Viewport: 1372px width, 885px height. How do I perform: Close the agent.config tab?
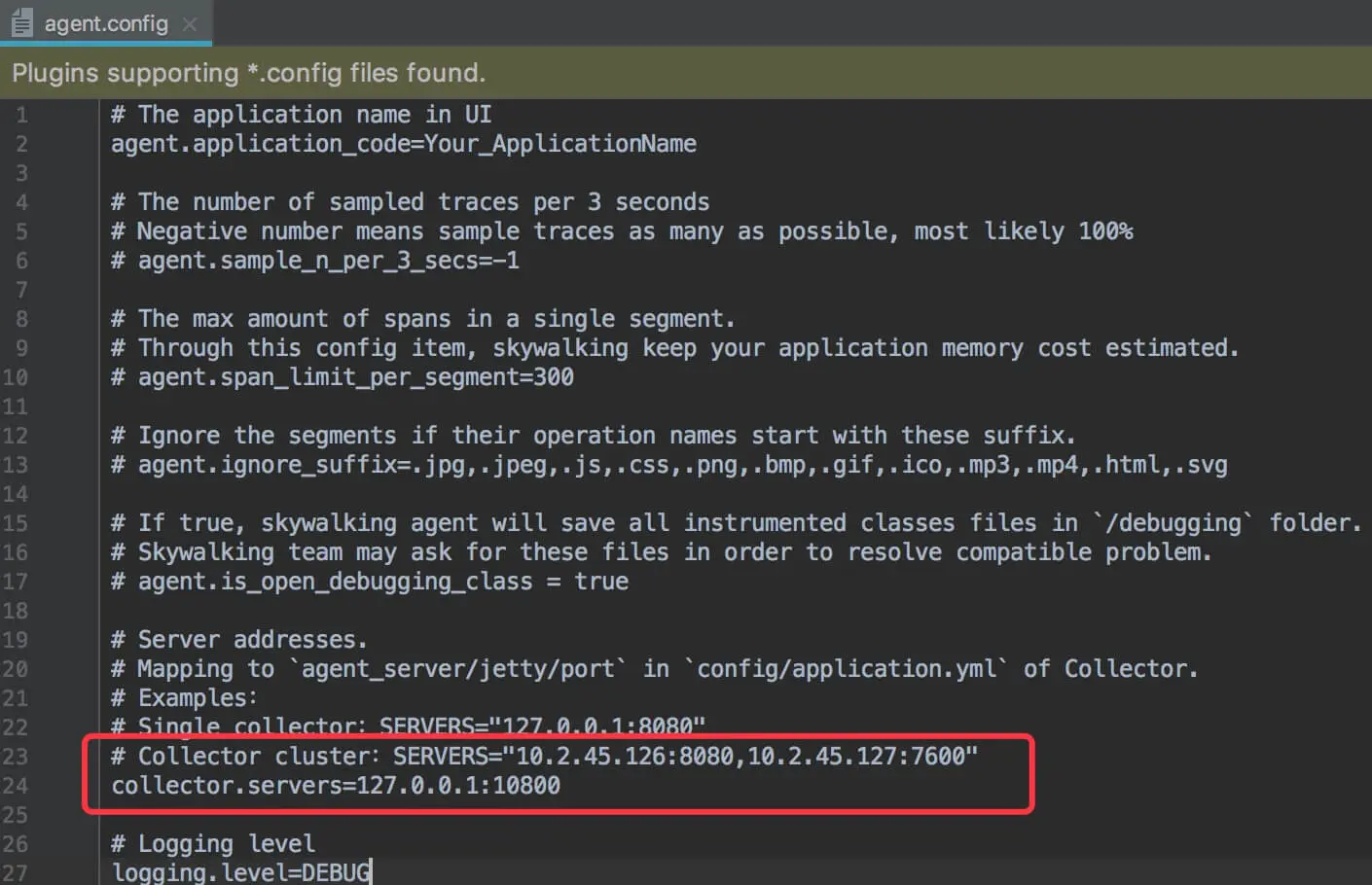190,24
